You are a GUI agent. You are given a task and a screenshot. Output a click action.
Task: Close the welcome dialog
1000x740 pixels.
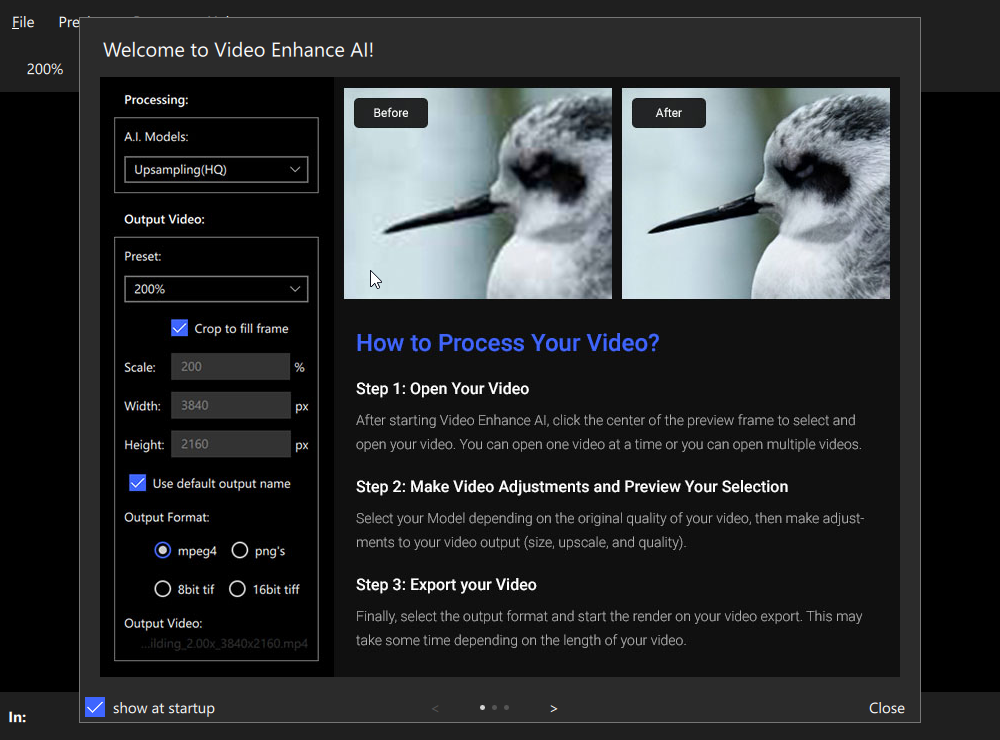pos(886,708)
